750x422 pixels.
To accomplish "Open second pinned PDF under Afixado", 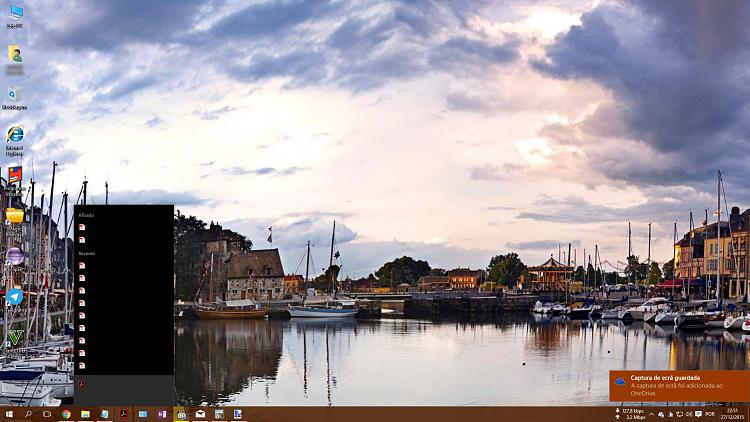I will (124, 240).
